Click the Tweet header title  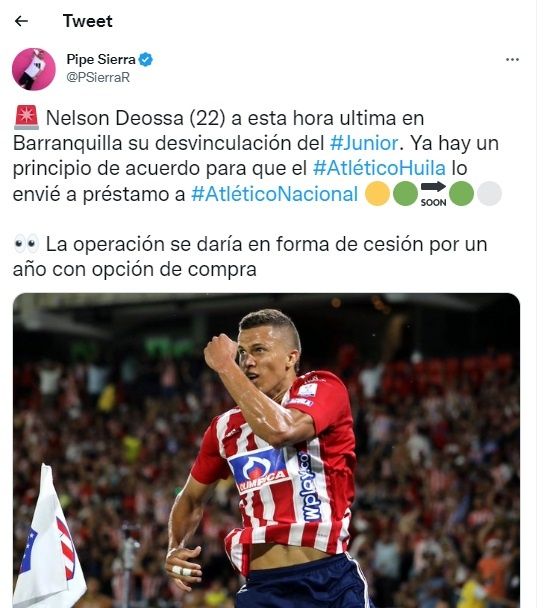click(x=88, y=21)
